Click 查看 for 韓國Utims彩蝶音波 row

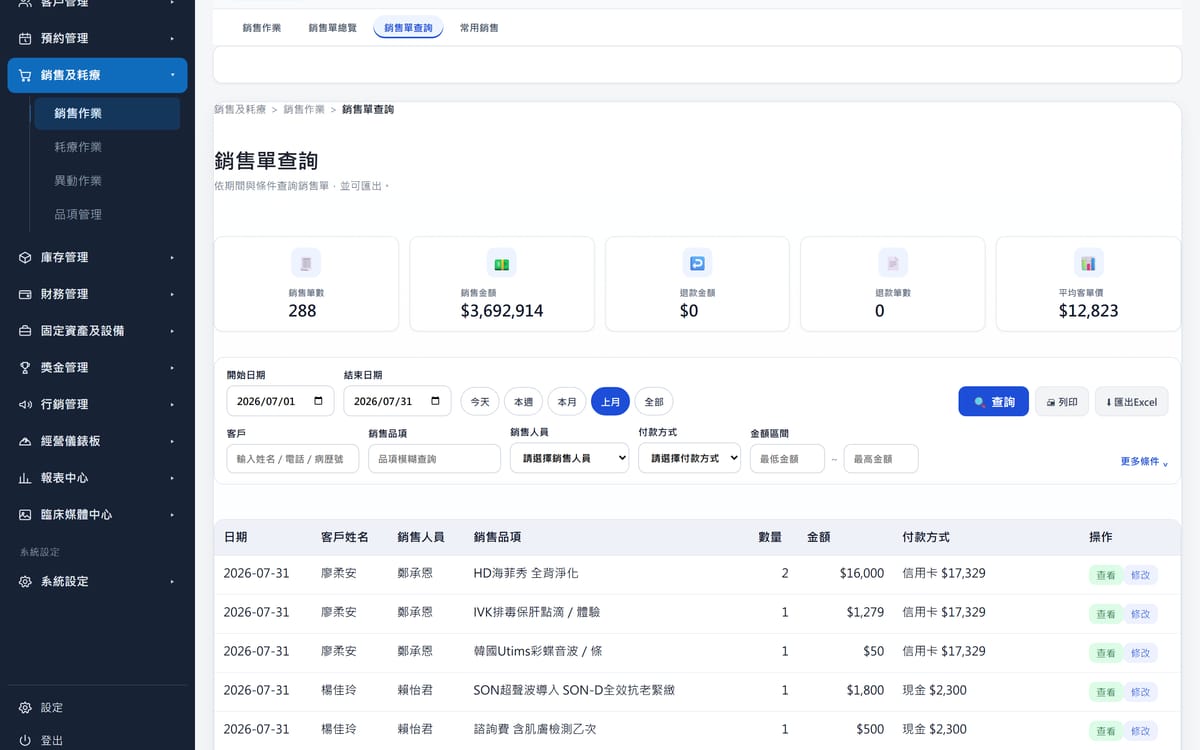point(1105,653)
